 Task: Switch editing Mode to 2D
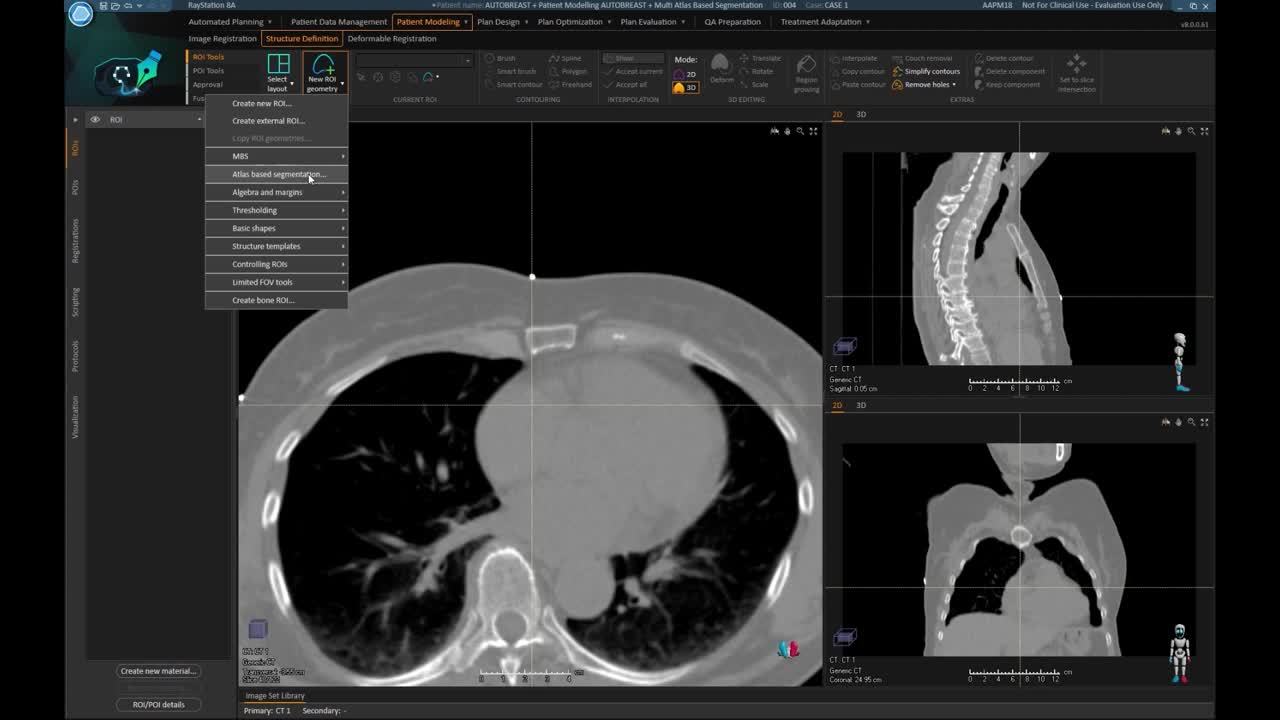click(x=688, y=72)
